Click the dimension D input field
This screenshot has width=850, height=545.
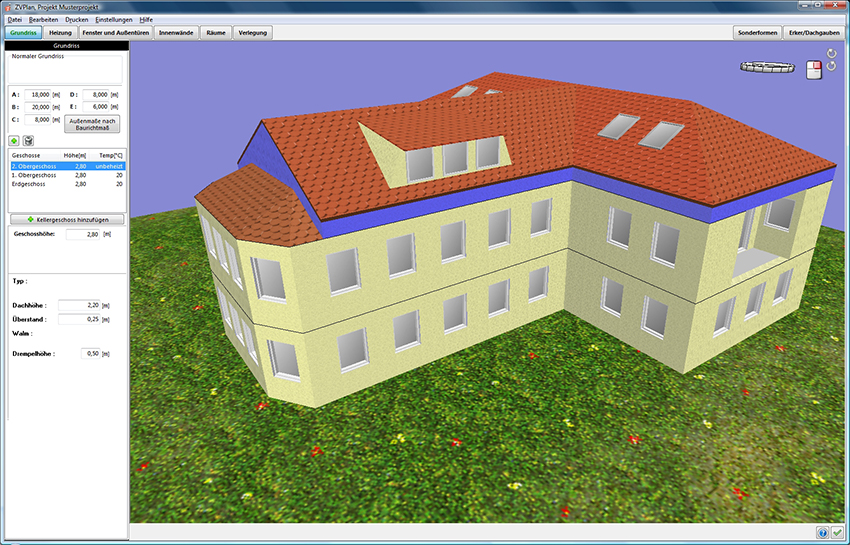[x=96, y=94]
